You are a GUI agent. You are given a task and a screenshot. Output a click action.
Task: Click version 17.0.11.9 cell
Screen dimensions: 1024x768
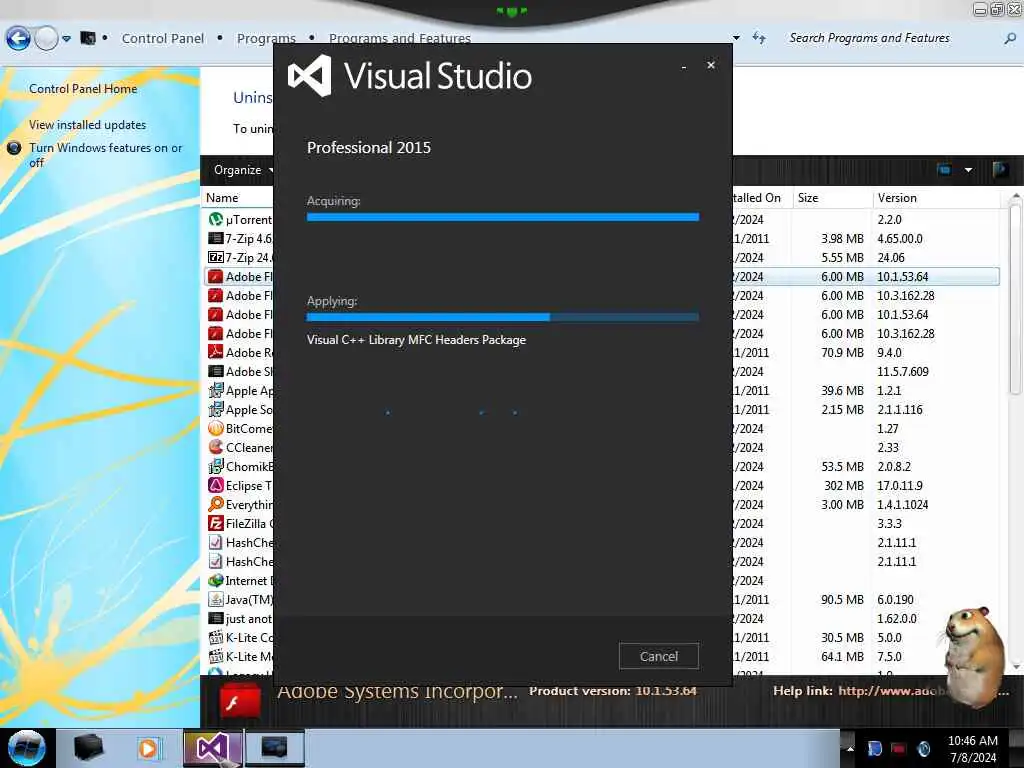point(899,486)
